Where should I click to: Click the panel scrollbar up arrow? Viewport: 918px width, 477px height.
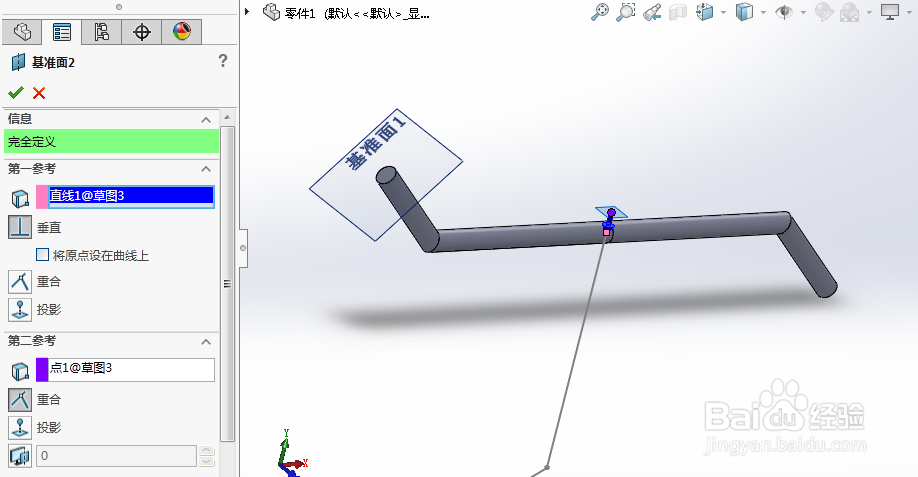[x=227, y=117]
